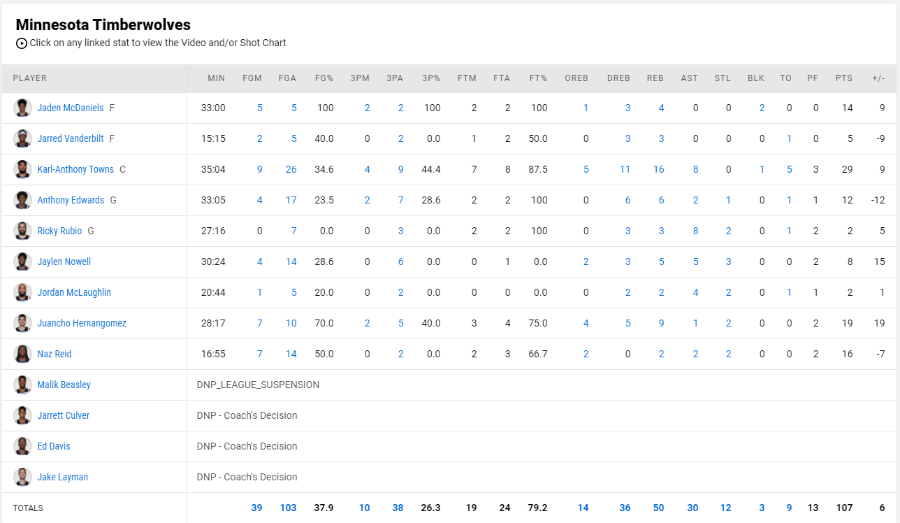Select team total 107 points value

pos(844,507)
